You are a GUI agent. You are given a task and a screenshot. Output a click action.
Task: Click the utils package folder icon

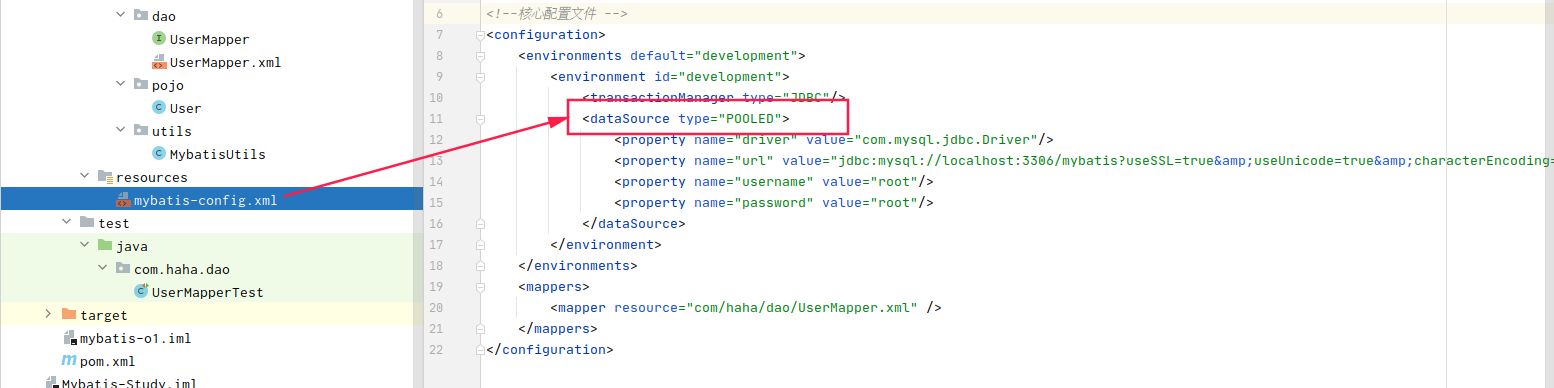click(x=140, y=131)
